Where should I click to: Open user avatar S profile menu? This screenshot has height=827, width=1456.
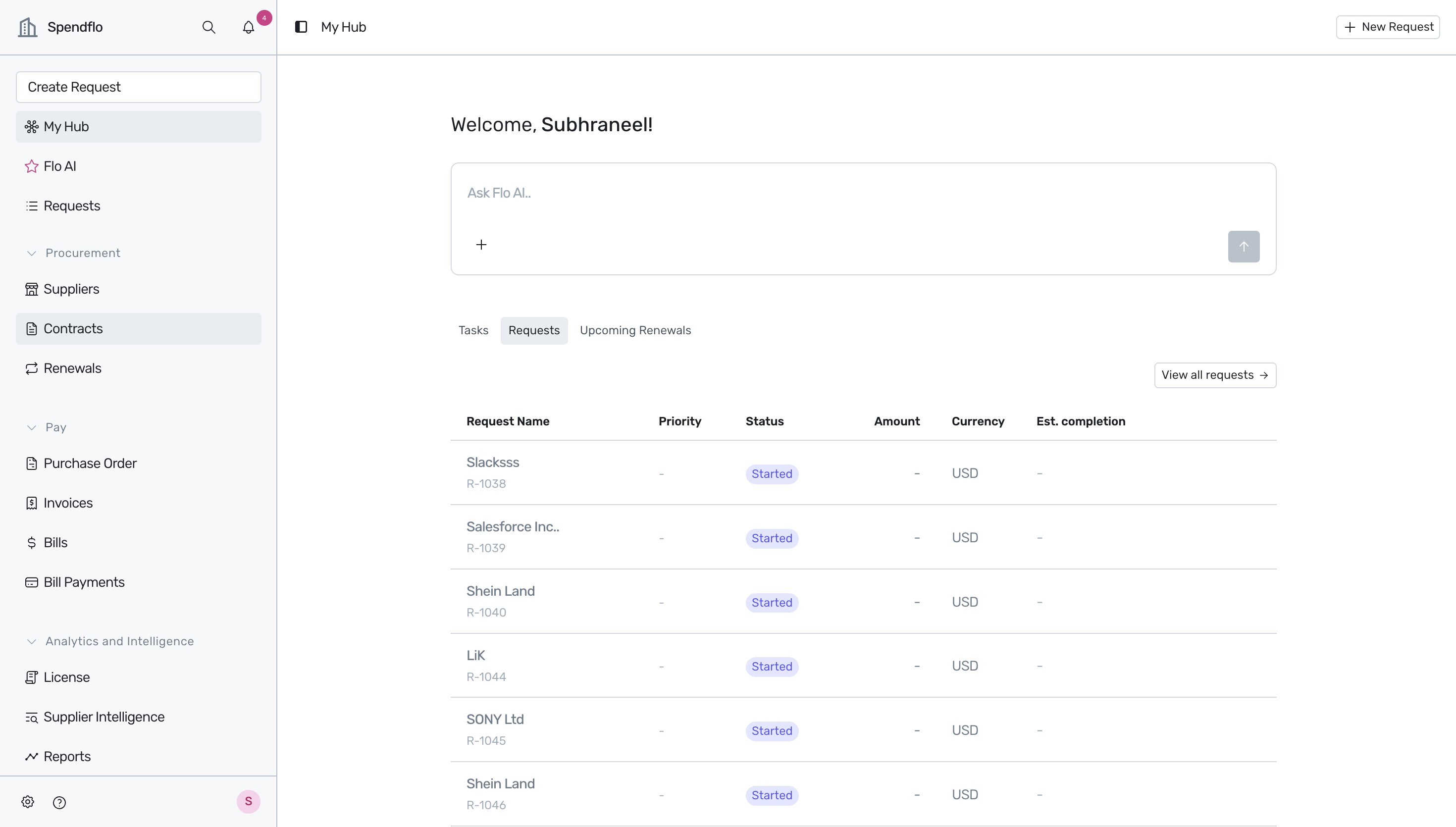[x=248, y=801]
